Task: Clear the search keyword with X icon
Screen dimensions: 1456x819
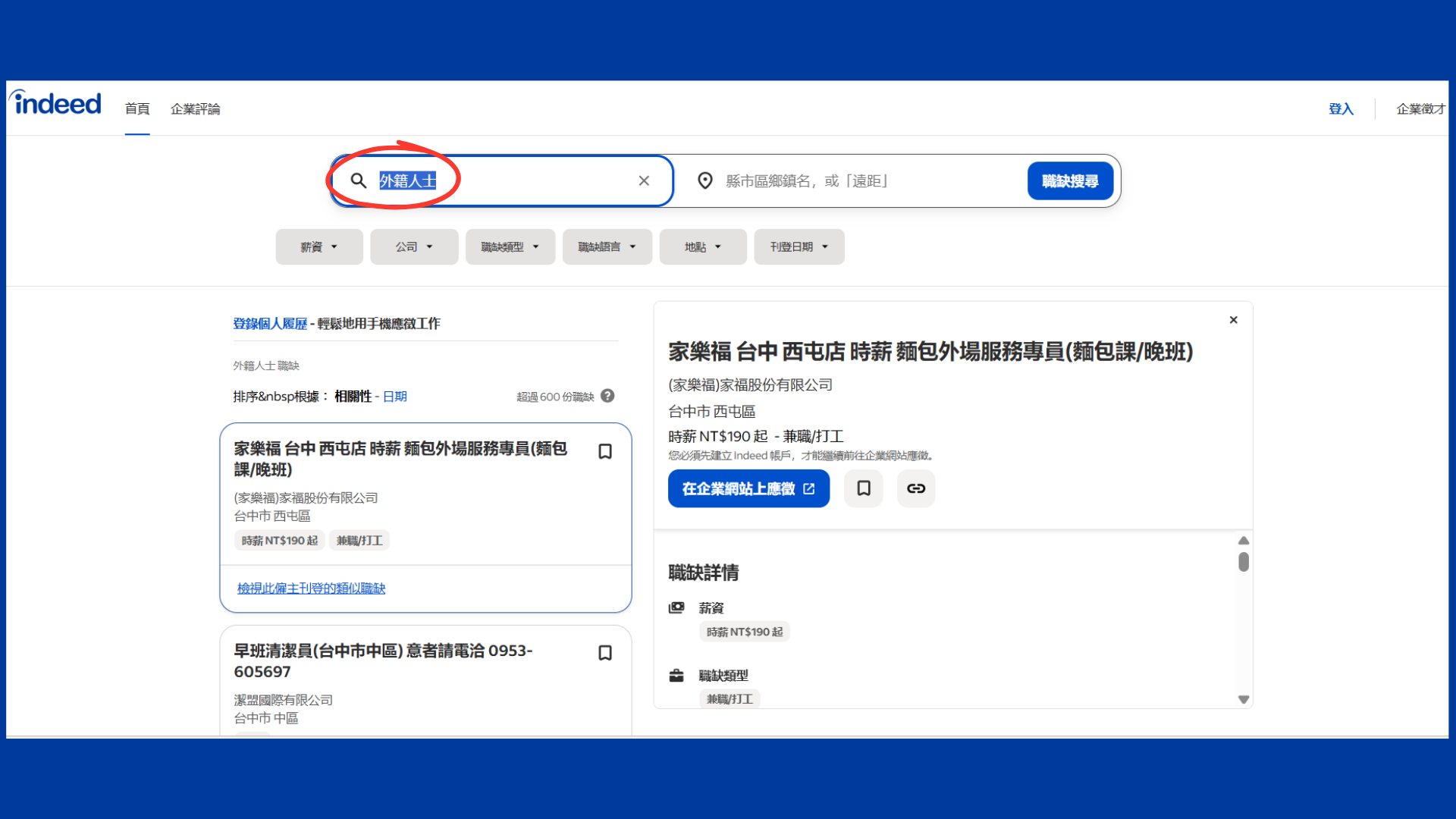Action: (644, 180)
